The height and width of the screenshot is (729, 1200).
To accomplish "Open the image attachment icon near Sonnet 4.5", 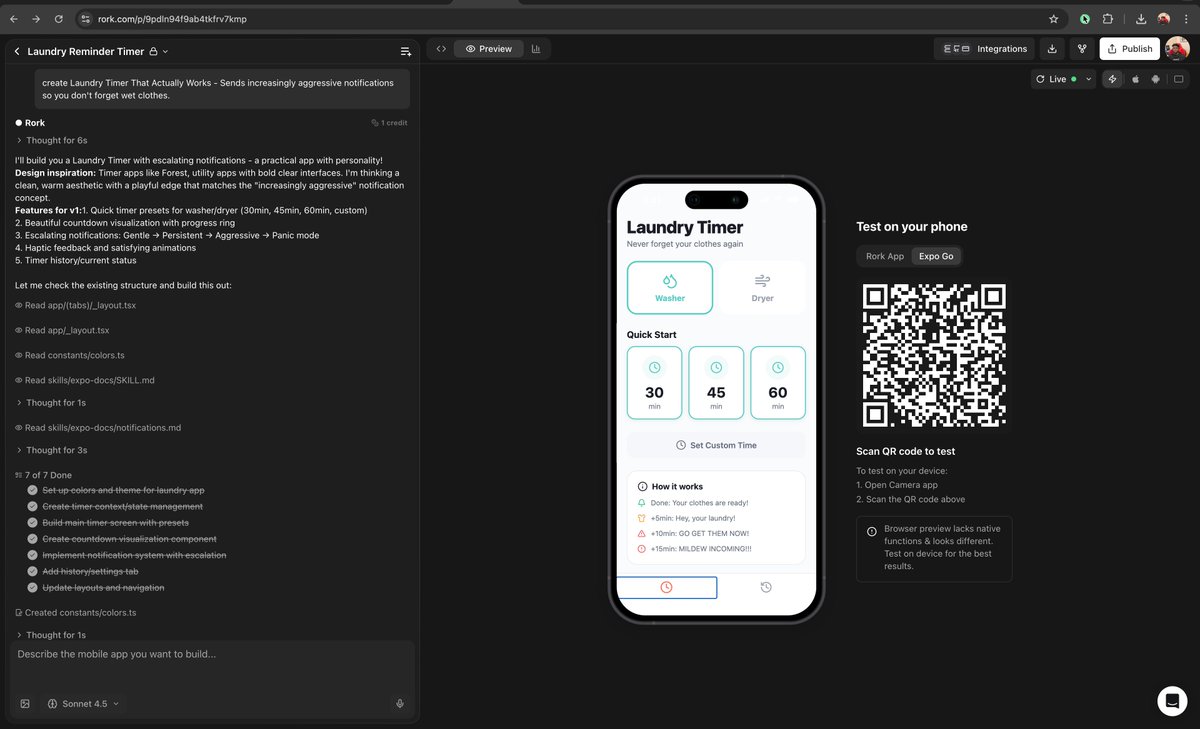I will [x=25, y=703].
